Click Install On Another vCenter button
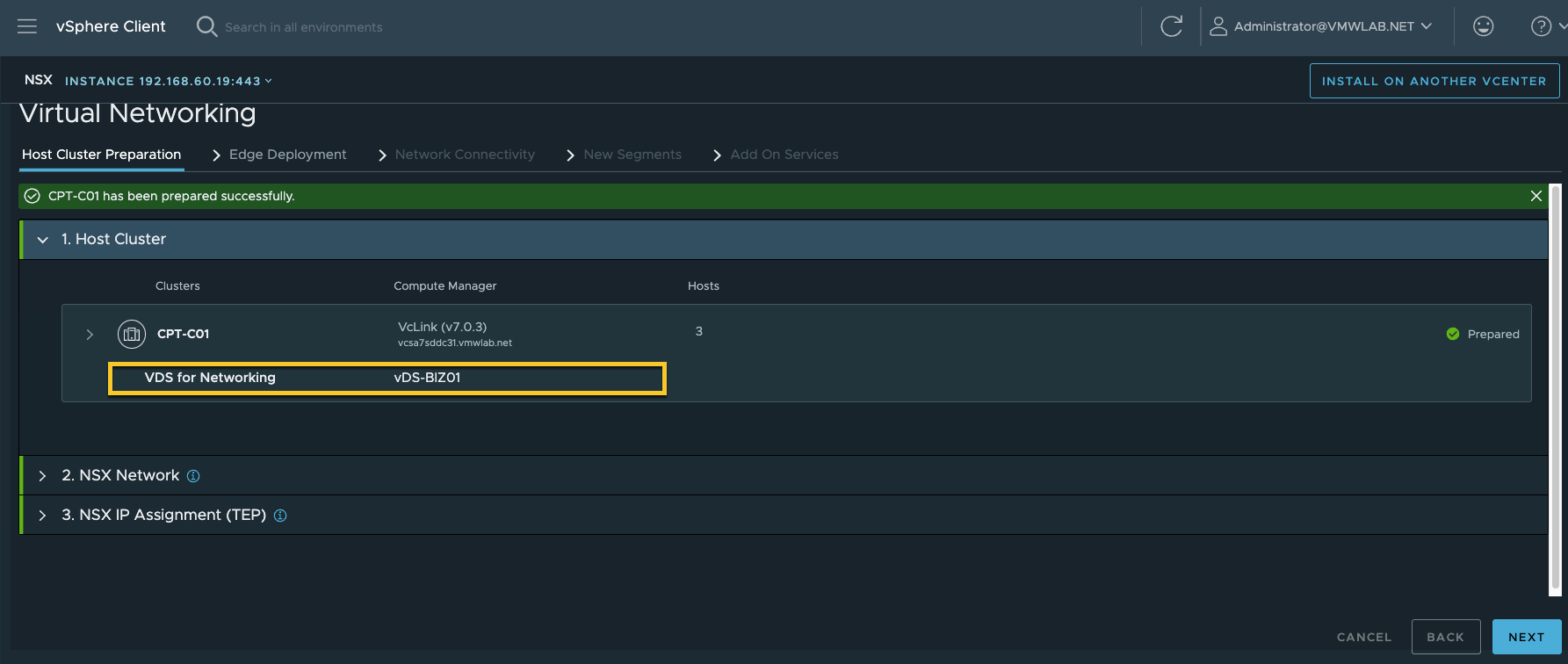This screenshot has width=1568, height=664. 1434,81
